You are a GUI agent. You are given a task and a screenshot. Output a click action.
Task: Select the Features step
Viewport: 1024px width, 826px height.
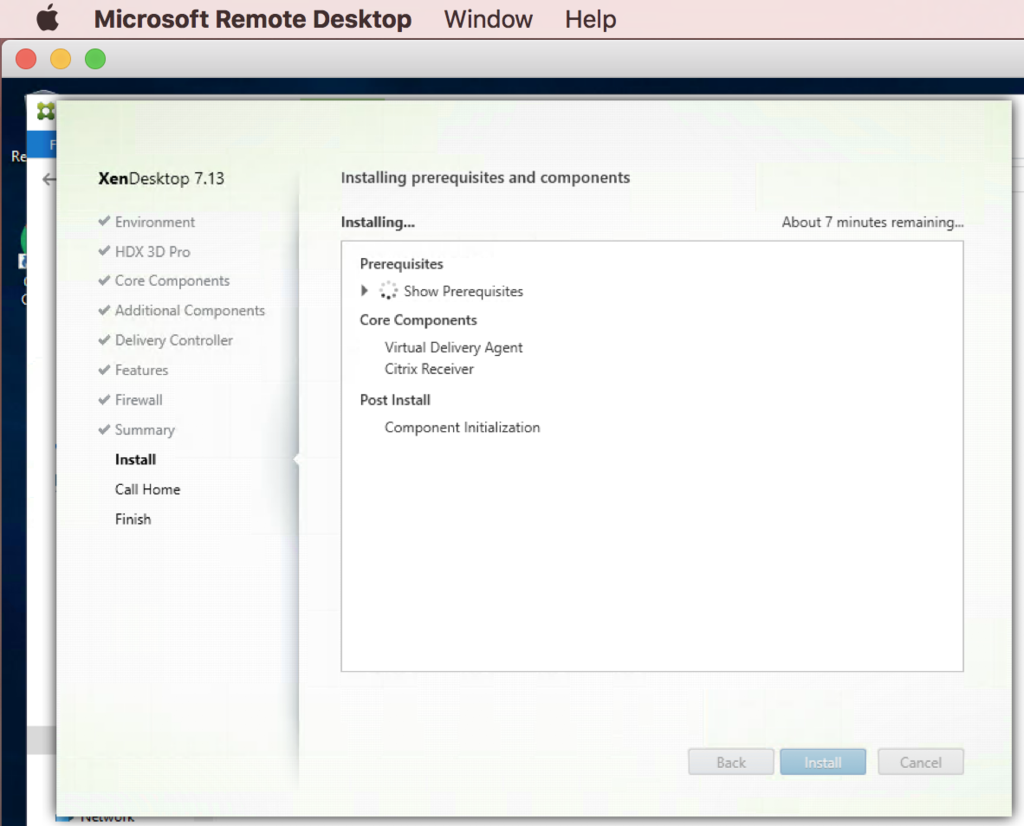point(142,370)
